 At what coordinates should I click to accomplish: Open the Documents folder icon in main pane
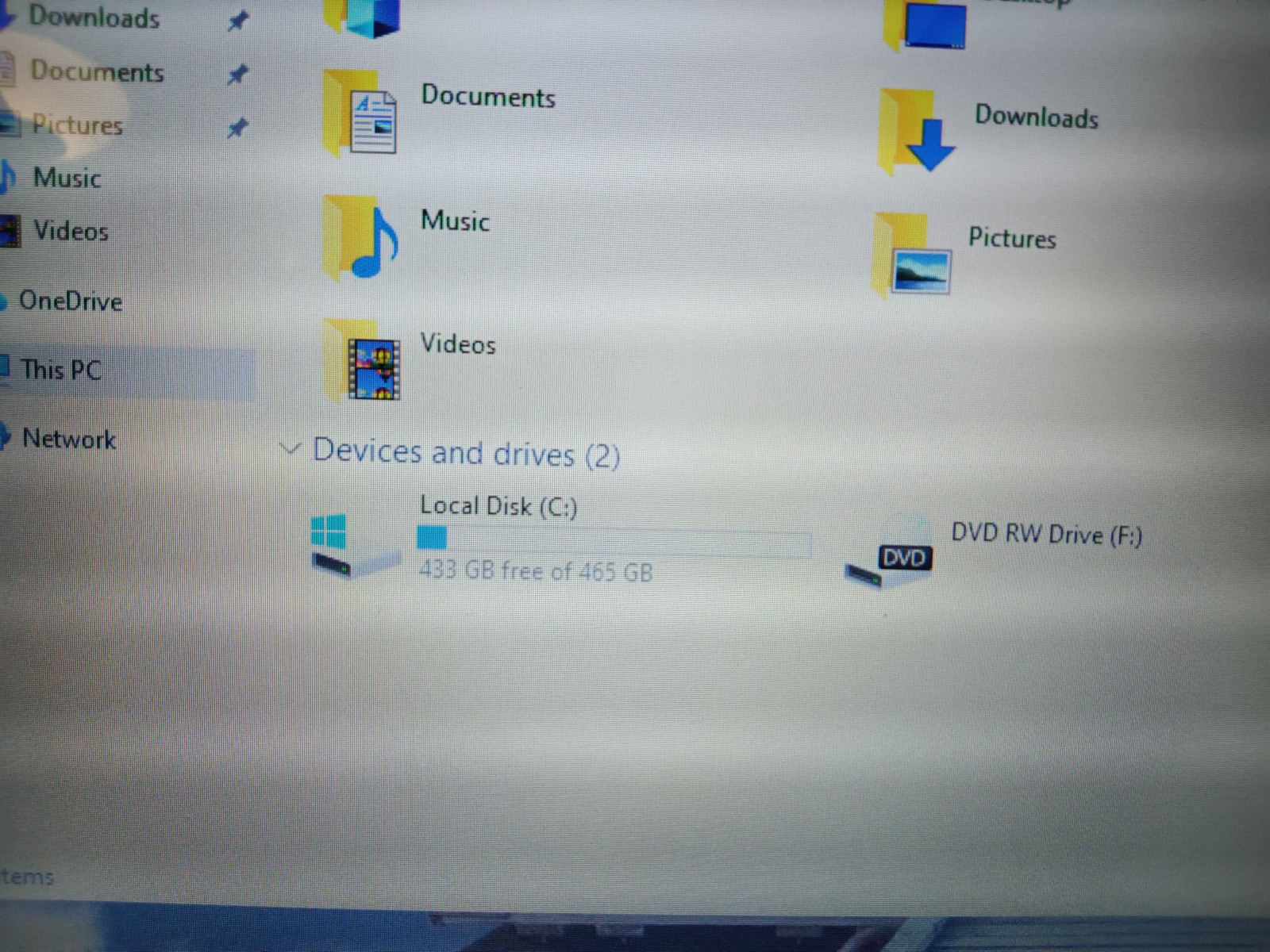point(361,113)
